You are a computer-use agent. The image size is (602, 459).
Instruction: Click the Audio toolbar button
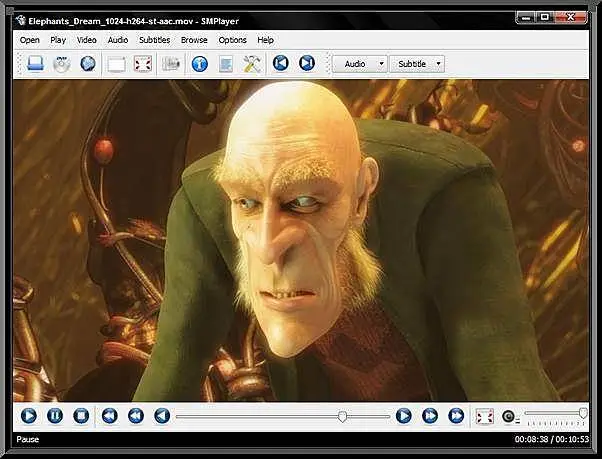pyautogui.click(x=355, y=64)
